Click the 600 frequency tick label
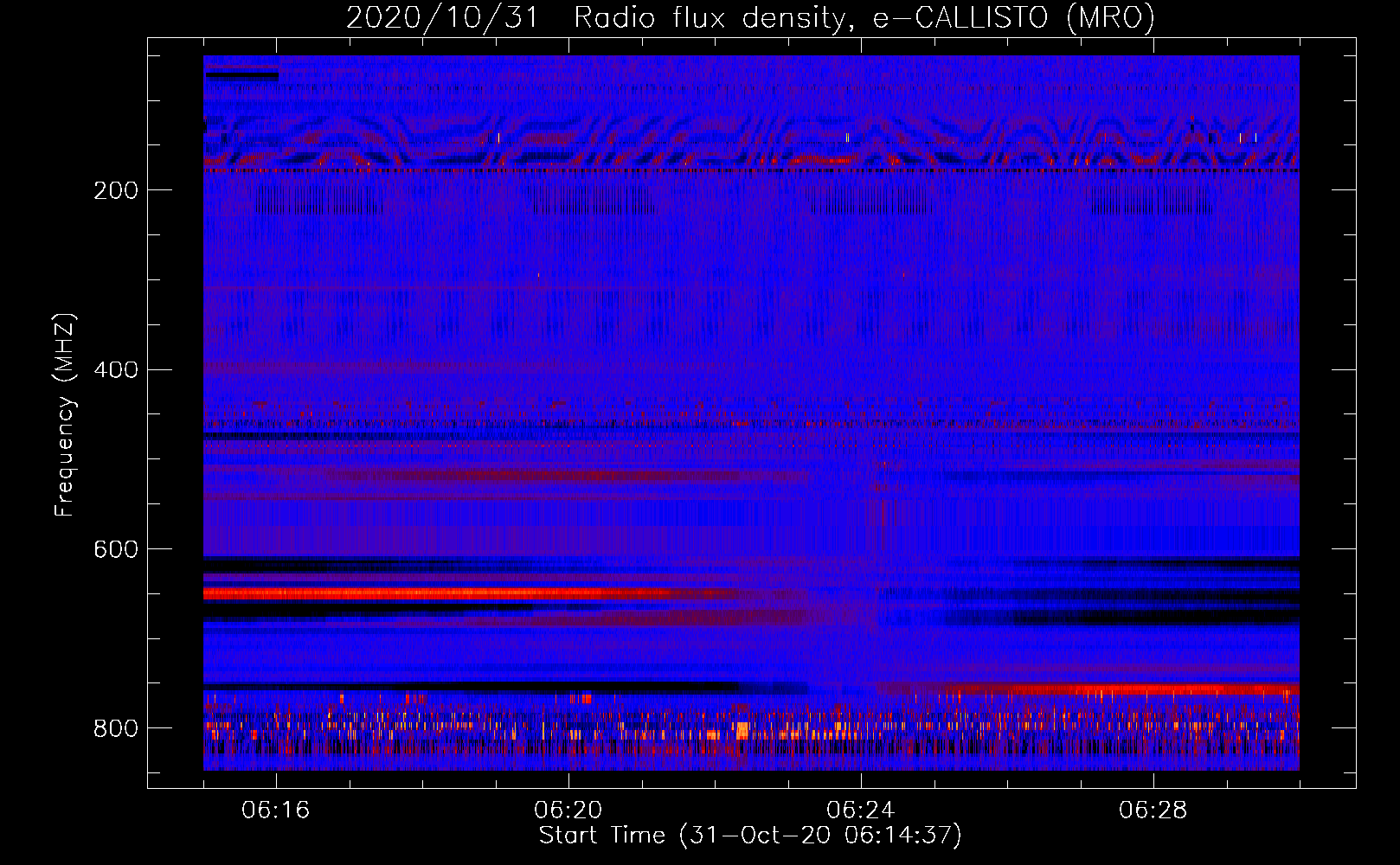1400x865 pixels. tap(116, 550)
